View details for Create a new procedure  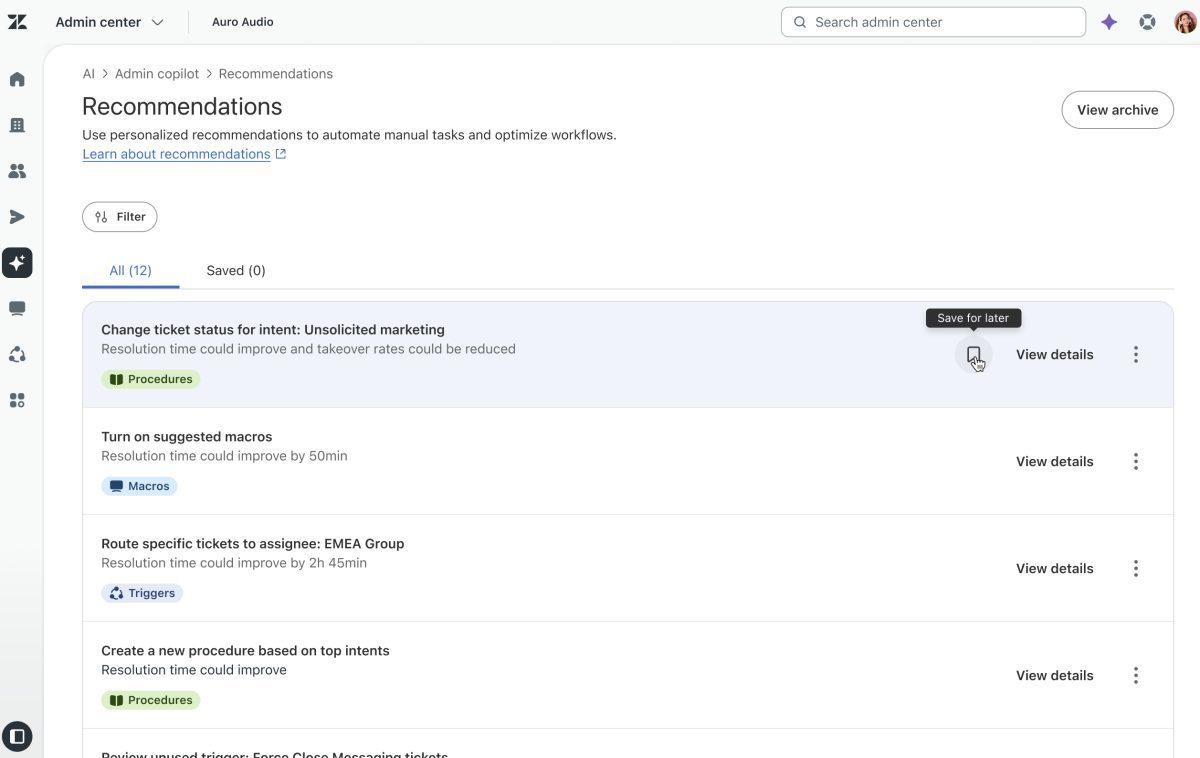pos(1054,676)
